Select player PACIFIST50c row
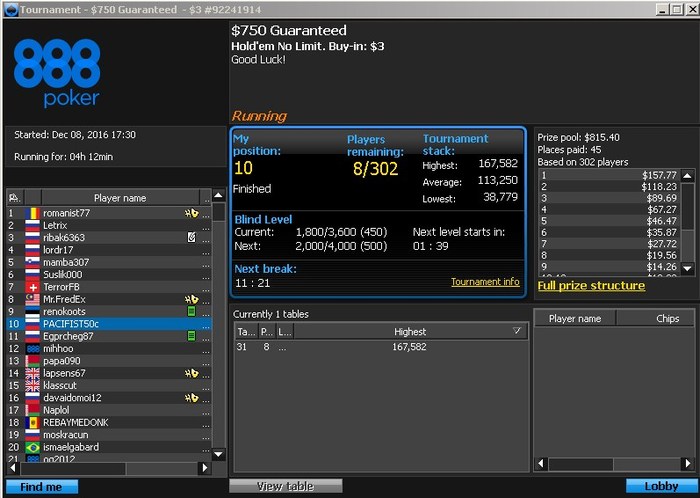The image size is (700, 498). click(108, 324)
